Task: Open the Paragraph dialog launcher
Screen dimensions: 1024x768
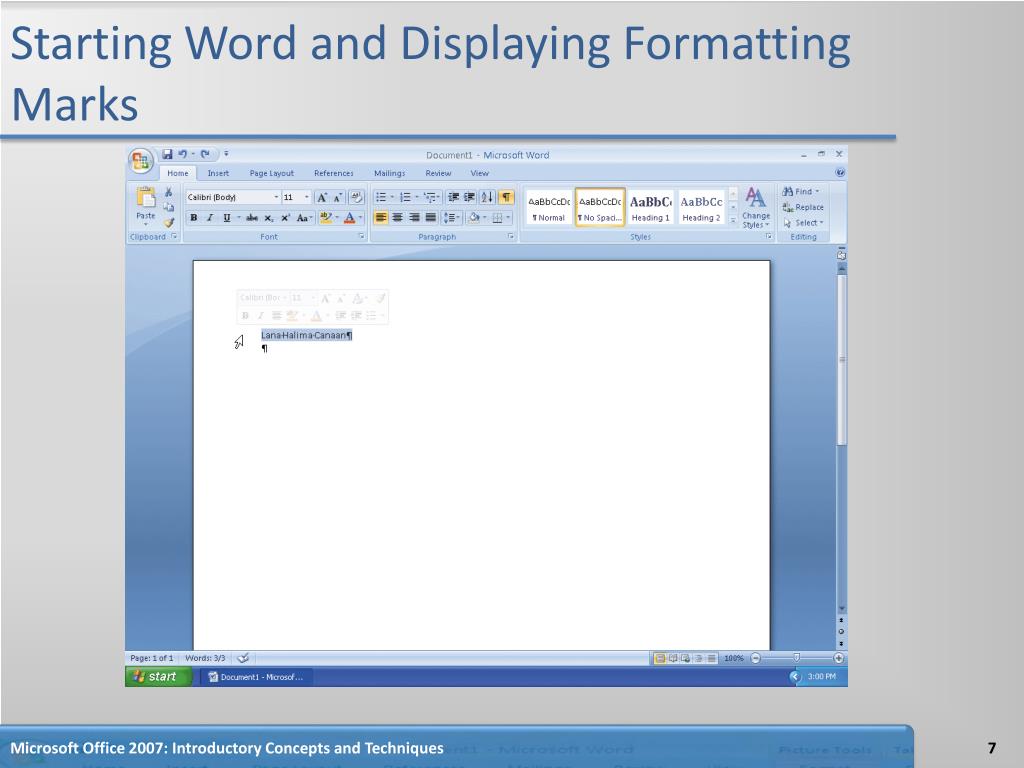Action: 511,236
